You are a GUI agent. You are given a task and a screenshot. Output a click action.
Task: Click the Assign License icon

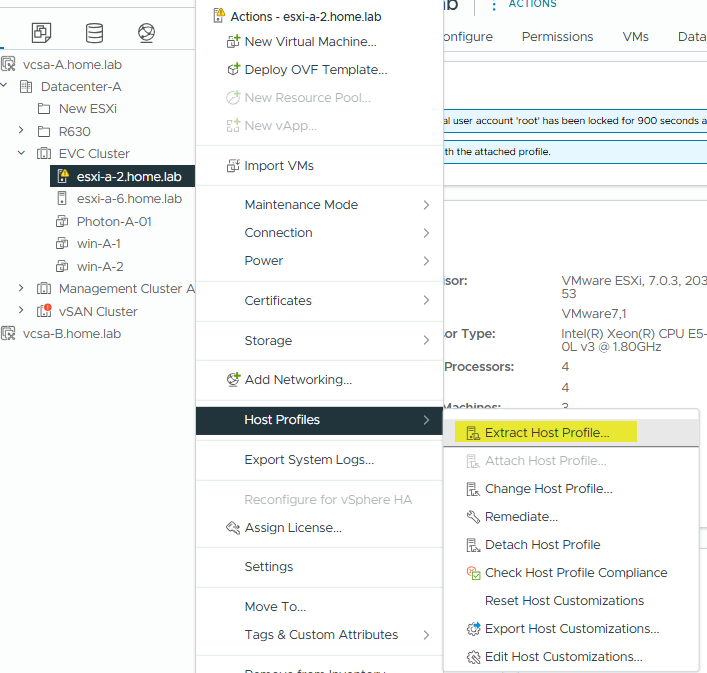[x=233, y=527]
